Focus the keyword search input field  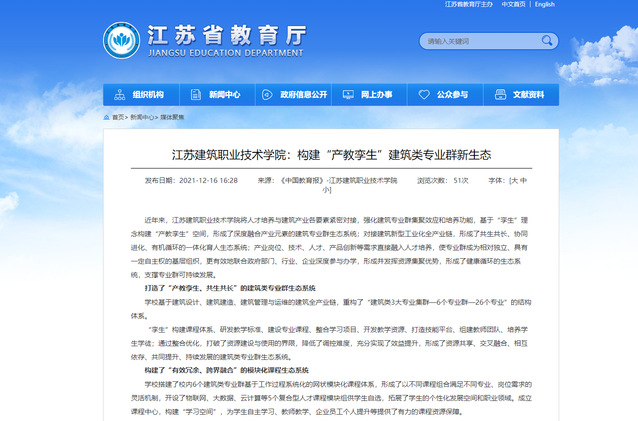[468, 42]
